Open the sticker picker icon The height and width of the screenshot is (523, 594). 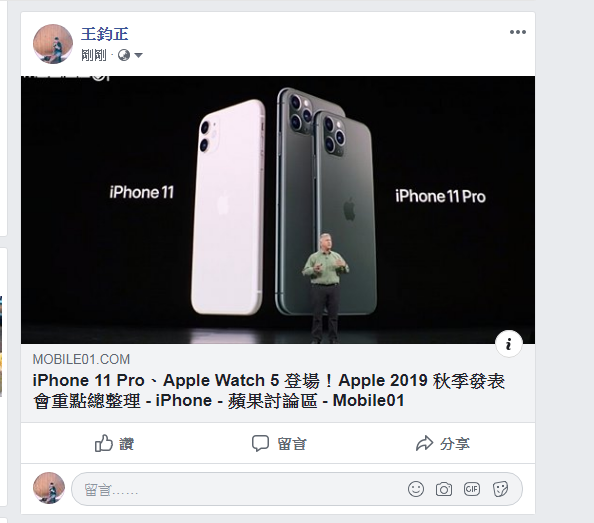point(500,489)
